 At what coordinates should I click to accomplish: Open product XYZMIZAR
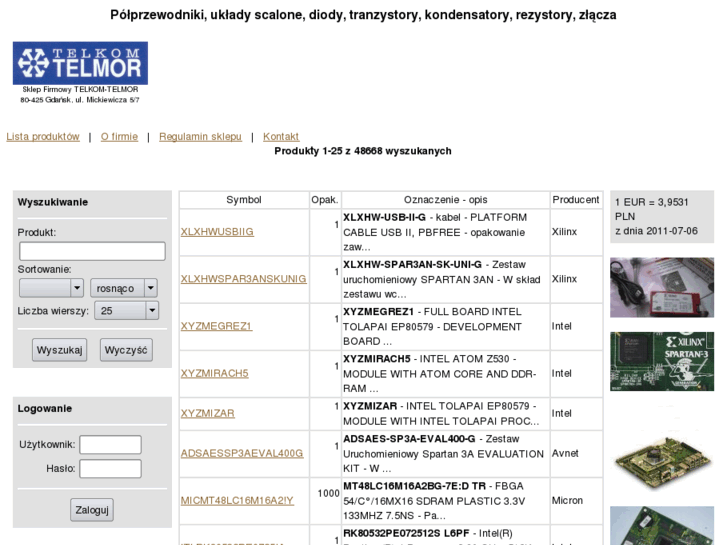(x=208, y=413)
